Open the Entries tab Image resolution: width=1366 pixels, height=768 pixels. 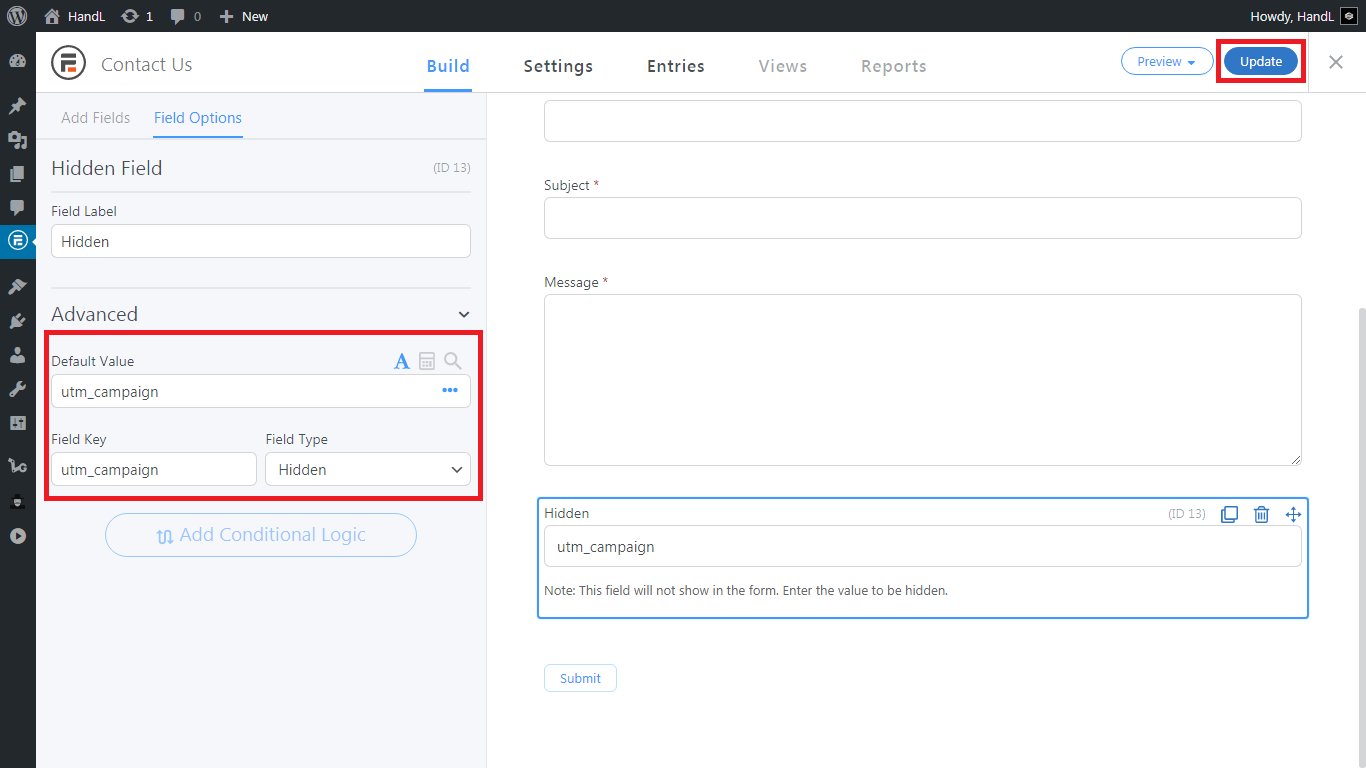pos(675,66)
